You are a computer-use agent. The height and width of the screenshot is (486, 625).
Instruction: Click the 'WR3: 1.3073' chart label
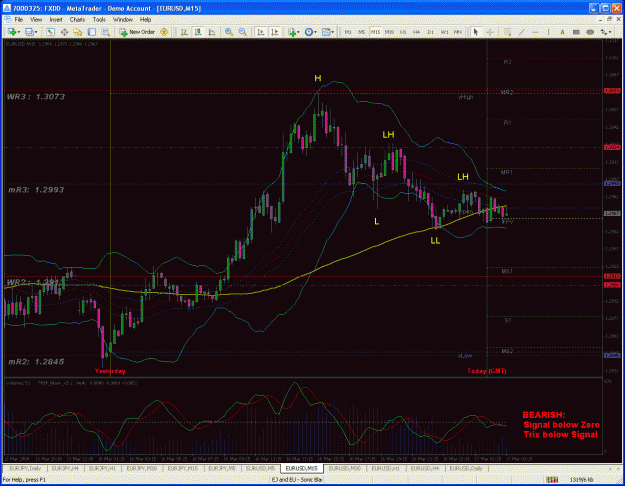(x=36, y=96)
